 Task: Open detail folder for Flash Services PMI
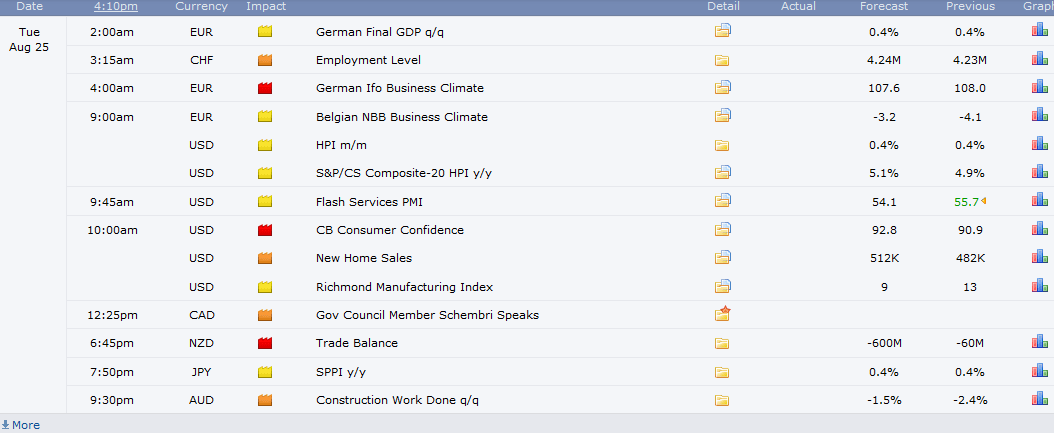(x=722, y=202)
